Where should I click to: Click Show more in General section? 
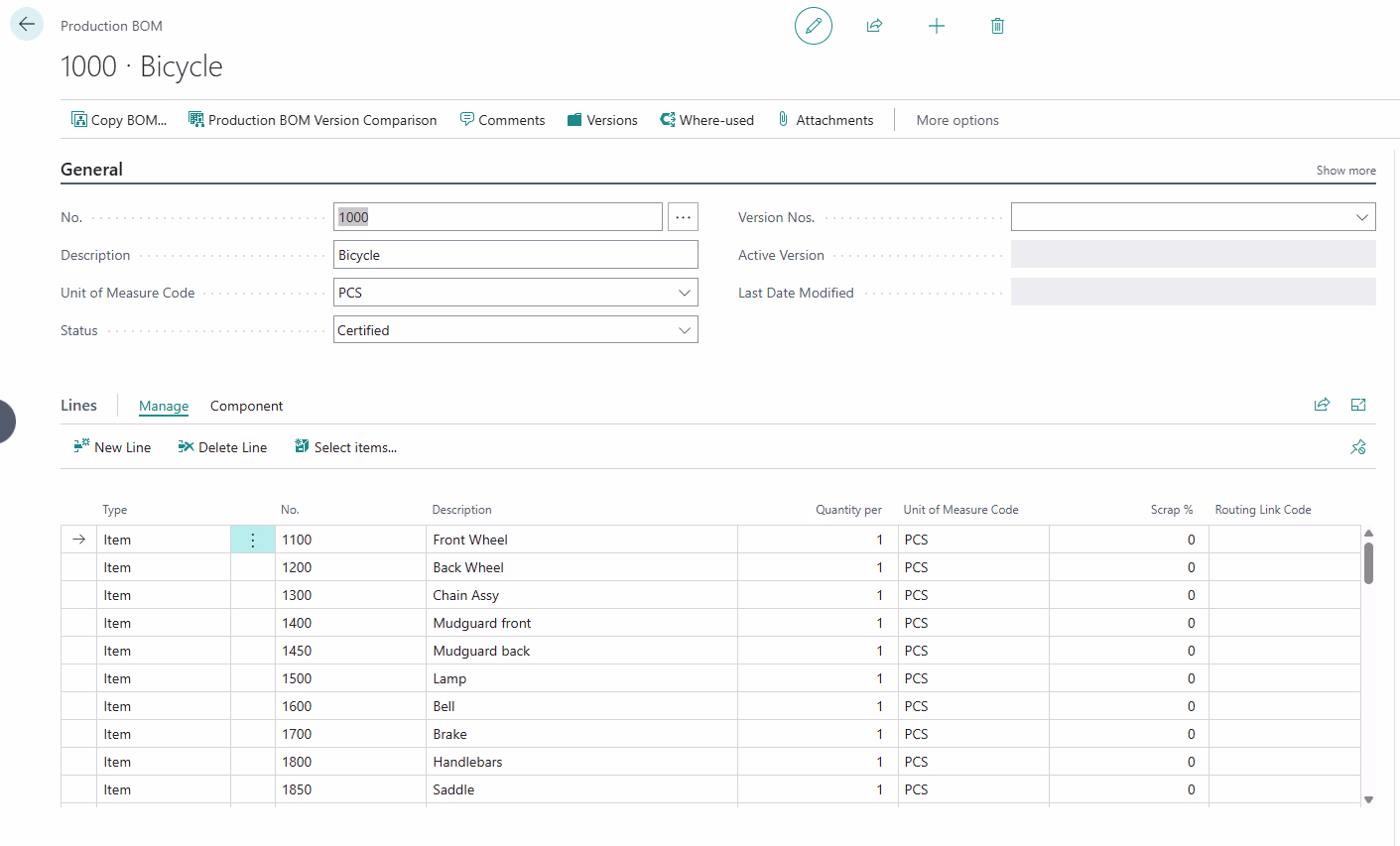pos(1345,171)
